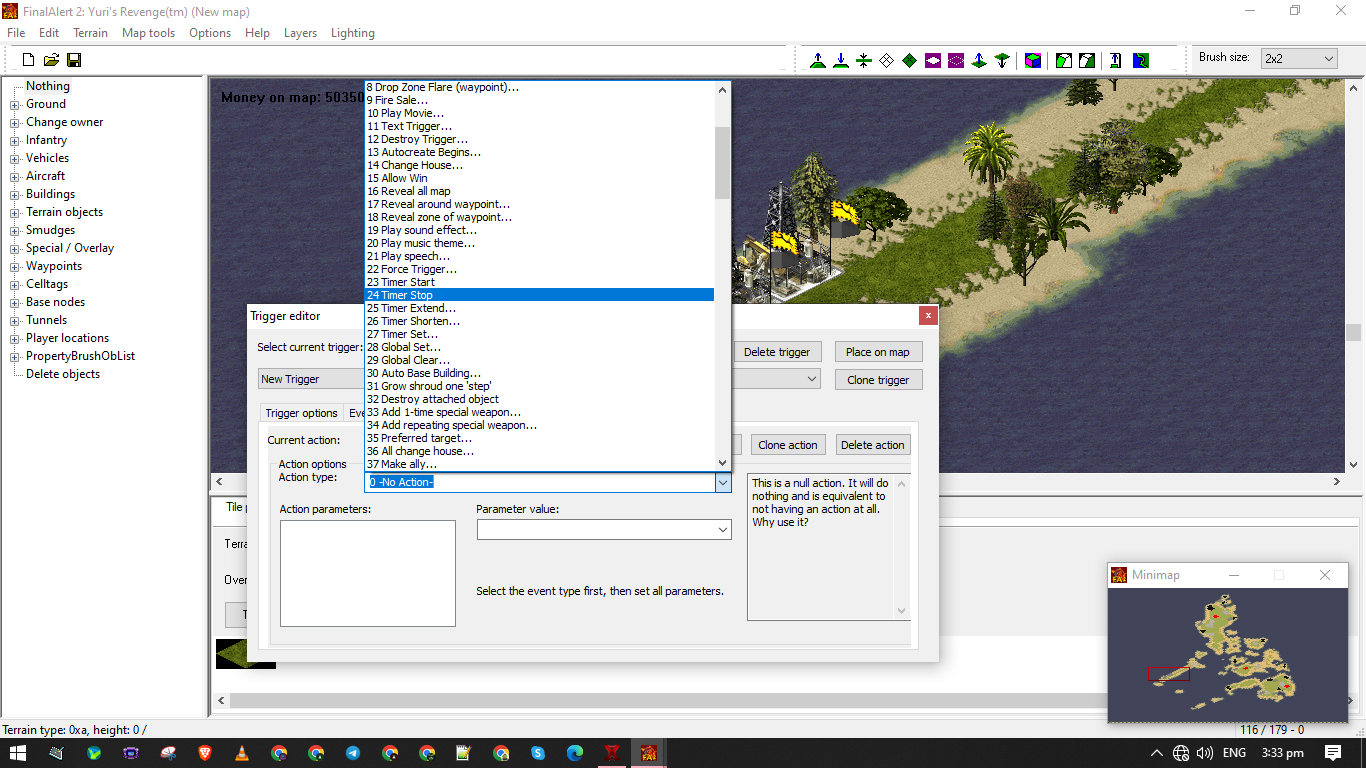Open the Layers menu

pos(300,33)
